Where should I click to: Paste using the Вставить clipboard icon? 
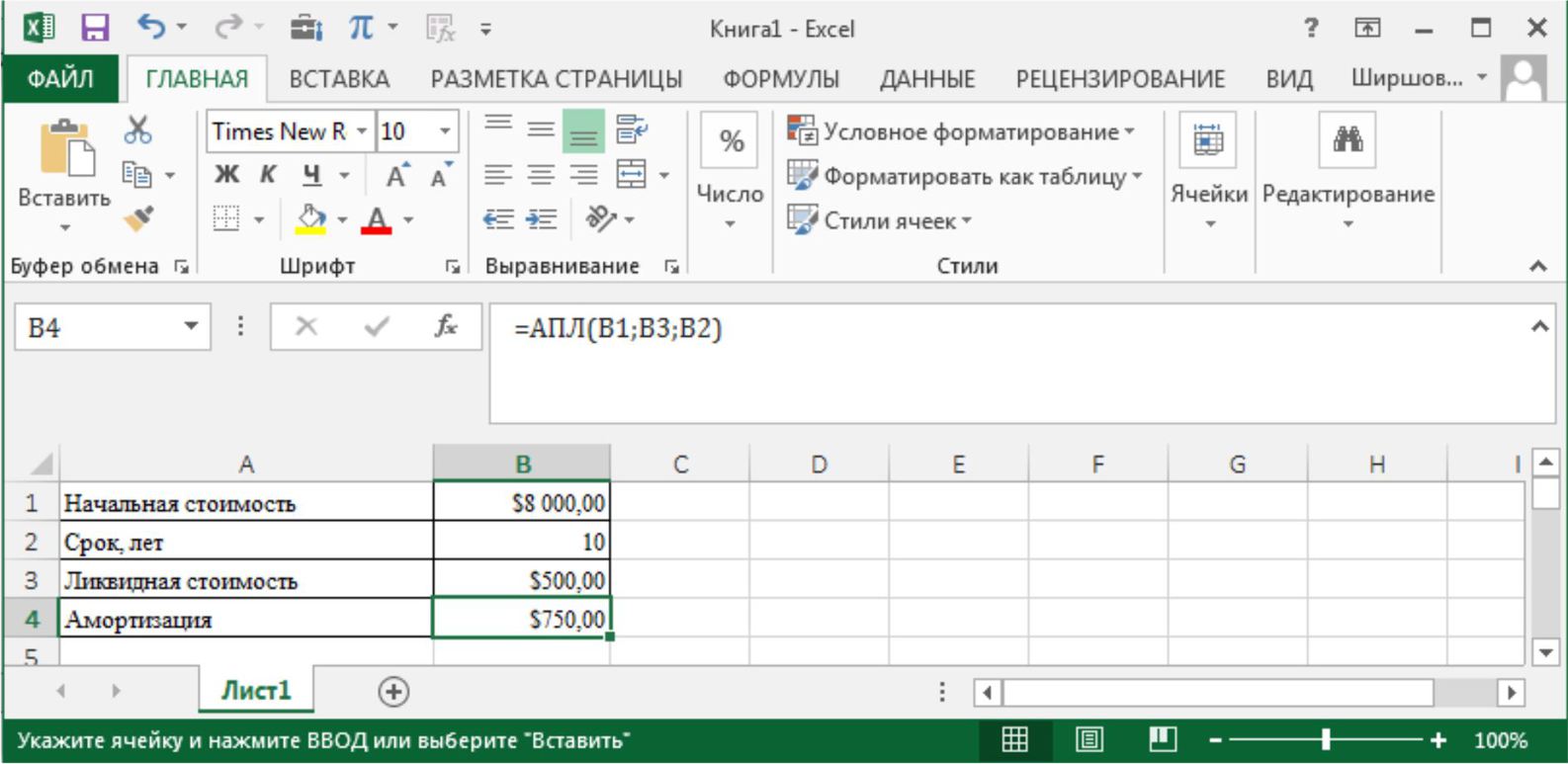click(x=66, y=149)
